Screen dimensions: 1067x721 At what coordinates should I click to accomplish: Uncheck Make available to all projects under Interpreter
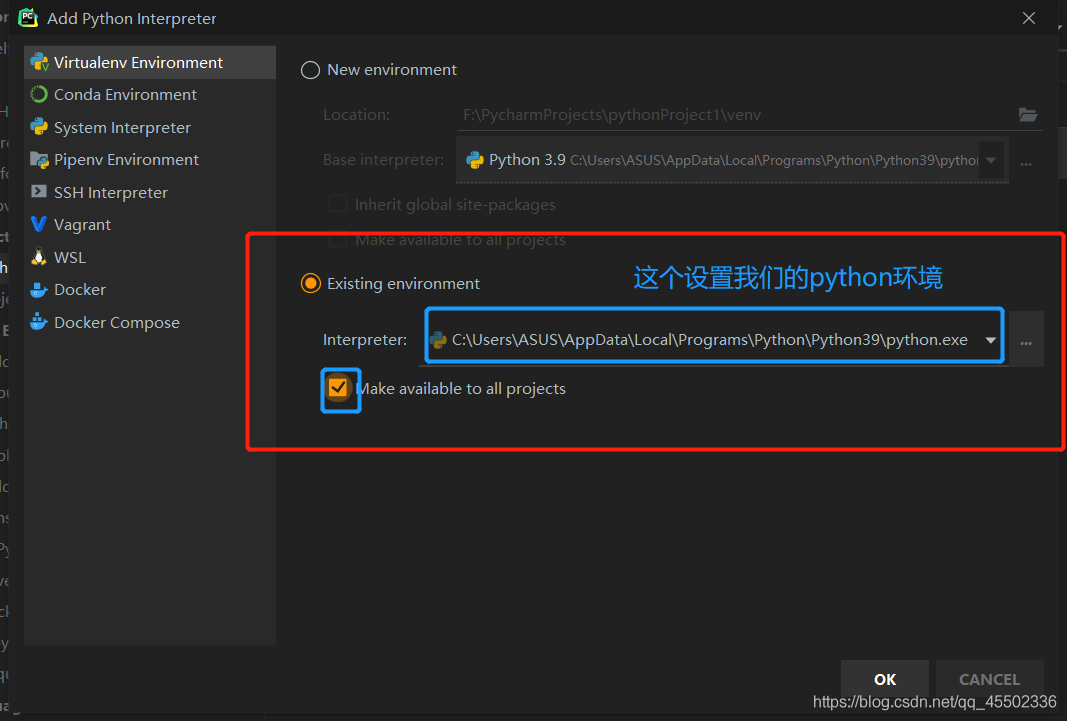click(x=338, y=388)
